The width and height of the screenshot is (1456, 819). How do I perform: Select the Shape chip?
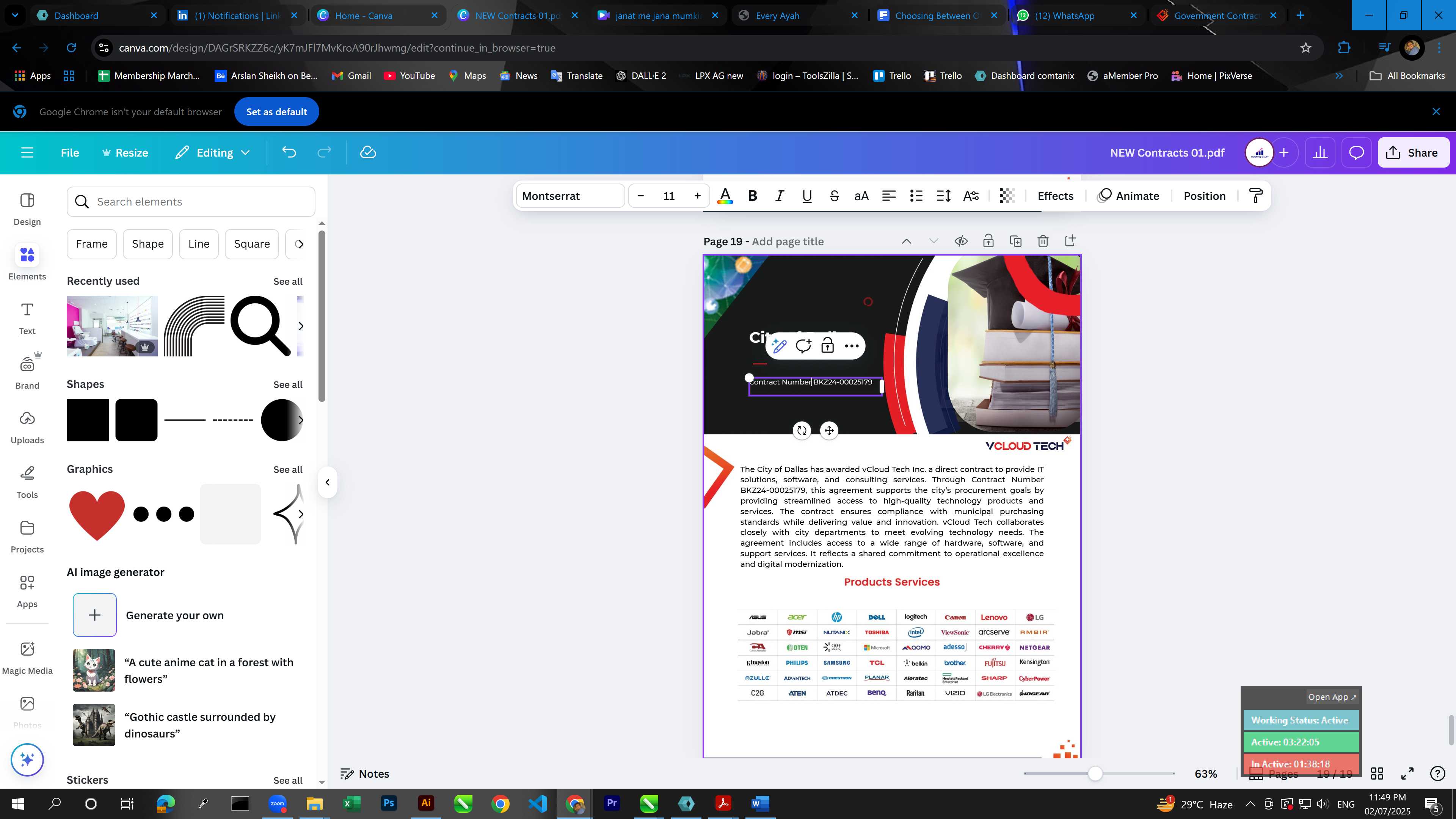147,244
